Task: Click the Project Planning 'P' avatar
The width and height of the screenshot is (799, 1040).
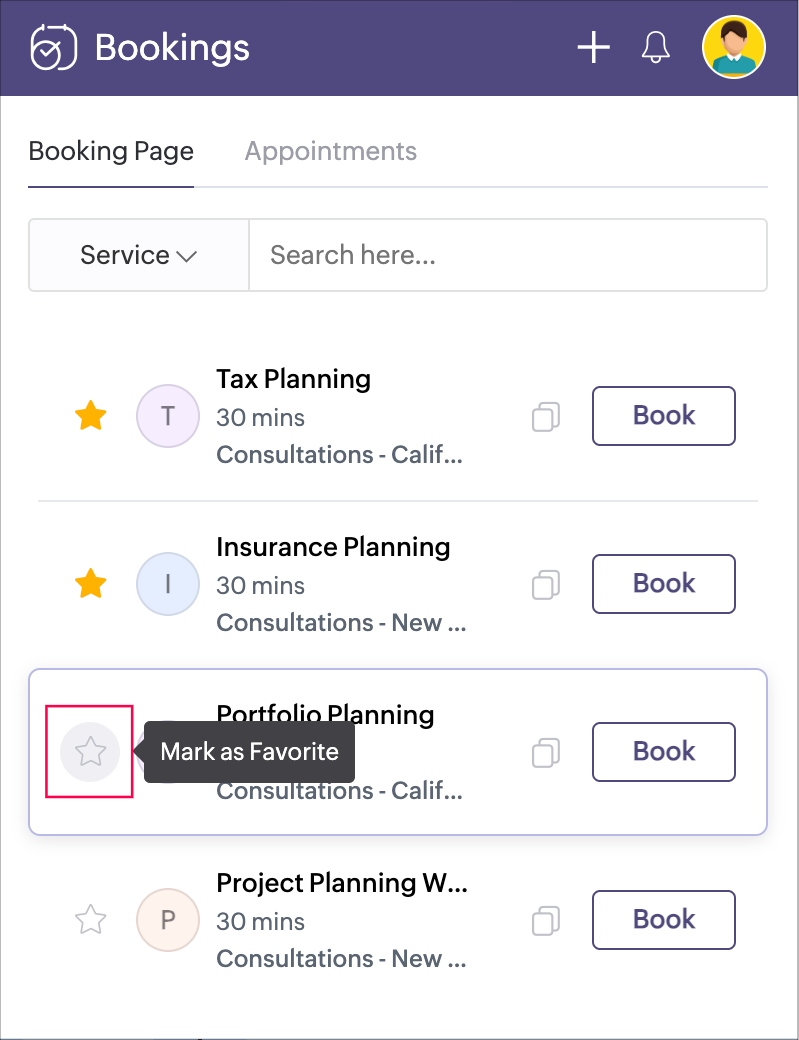Action: tap(168, 920)
